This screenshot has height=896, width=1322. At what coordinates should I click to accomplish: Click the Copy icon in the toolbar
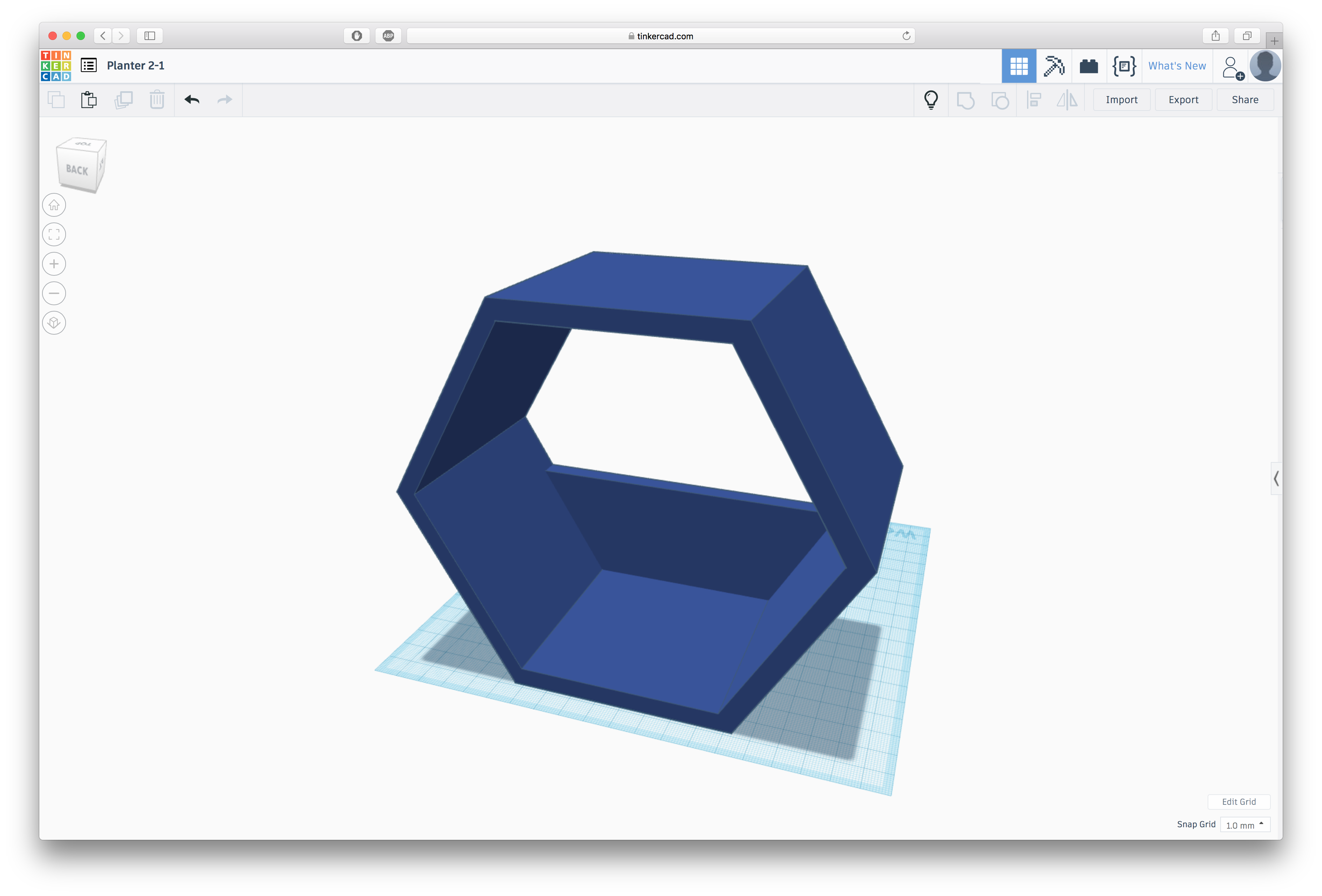[56, 100]
